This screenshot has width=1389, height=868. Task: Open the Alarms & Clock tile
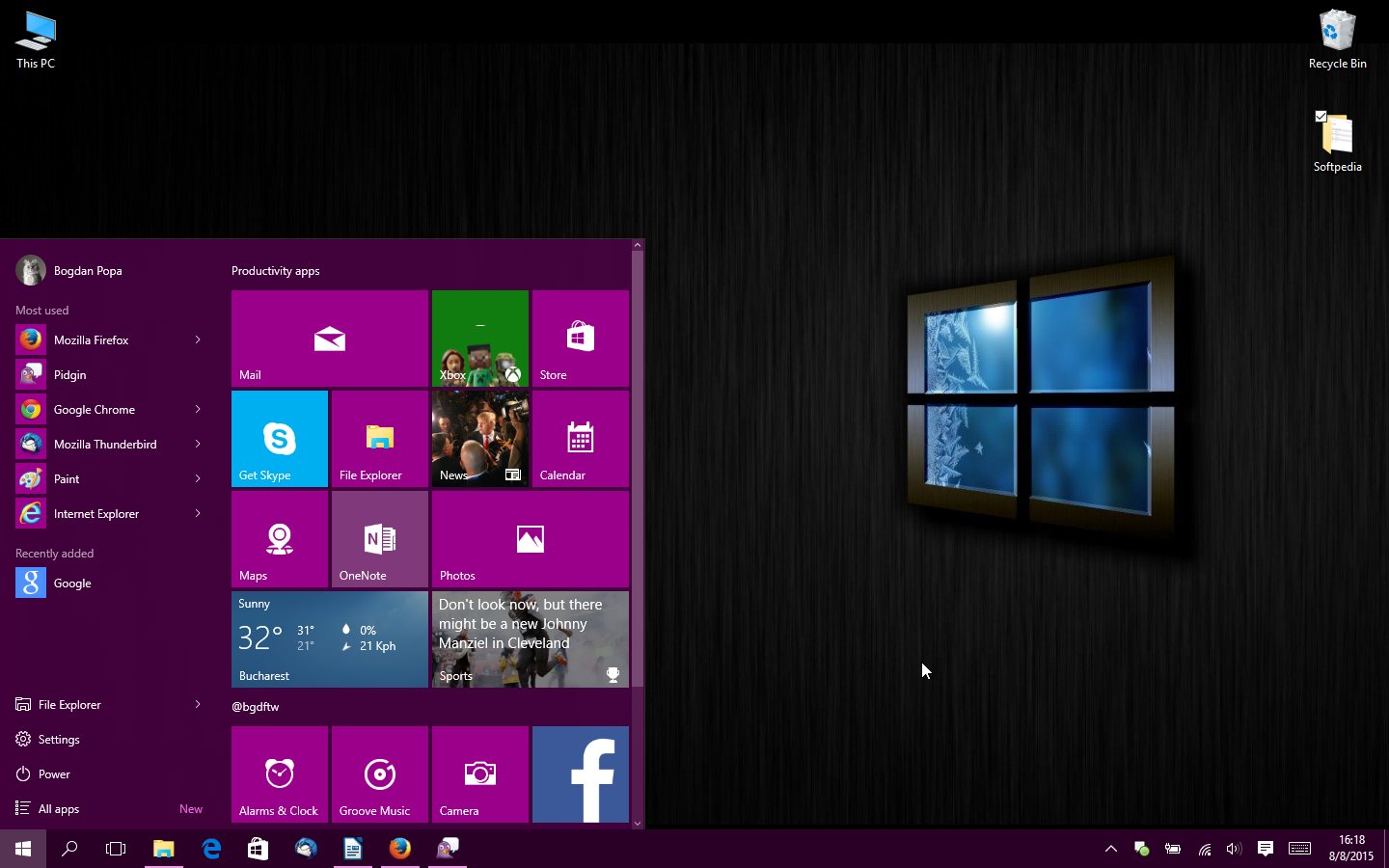coord(280,774)
